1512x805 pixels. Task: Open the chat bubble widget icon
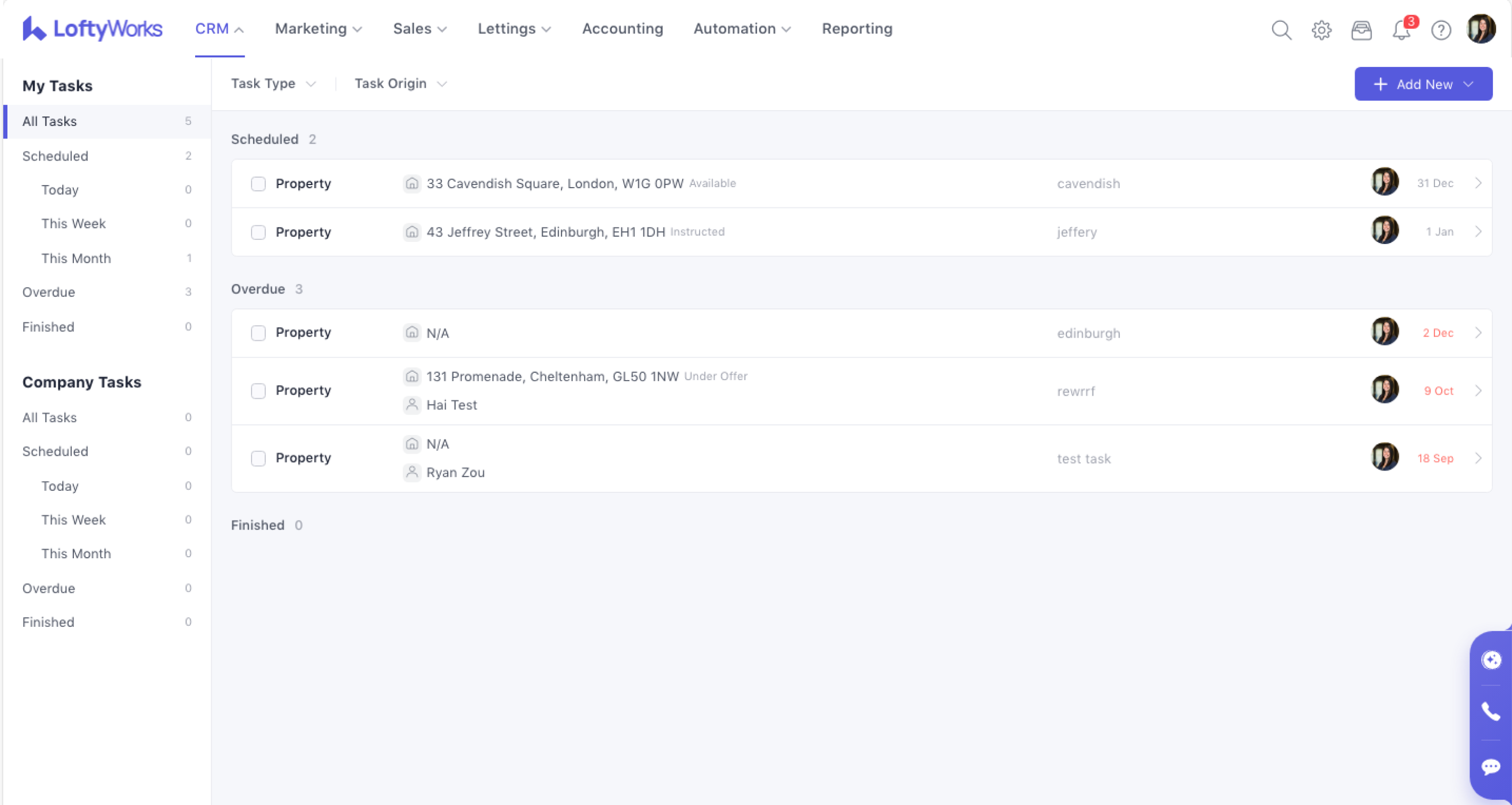tap(1491, 767)
